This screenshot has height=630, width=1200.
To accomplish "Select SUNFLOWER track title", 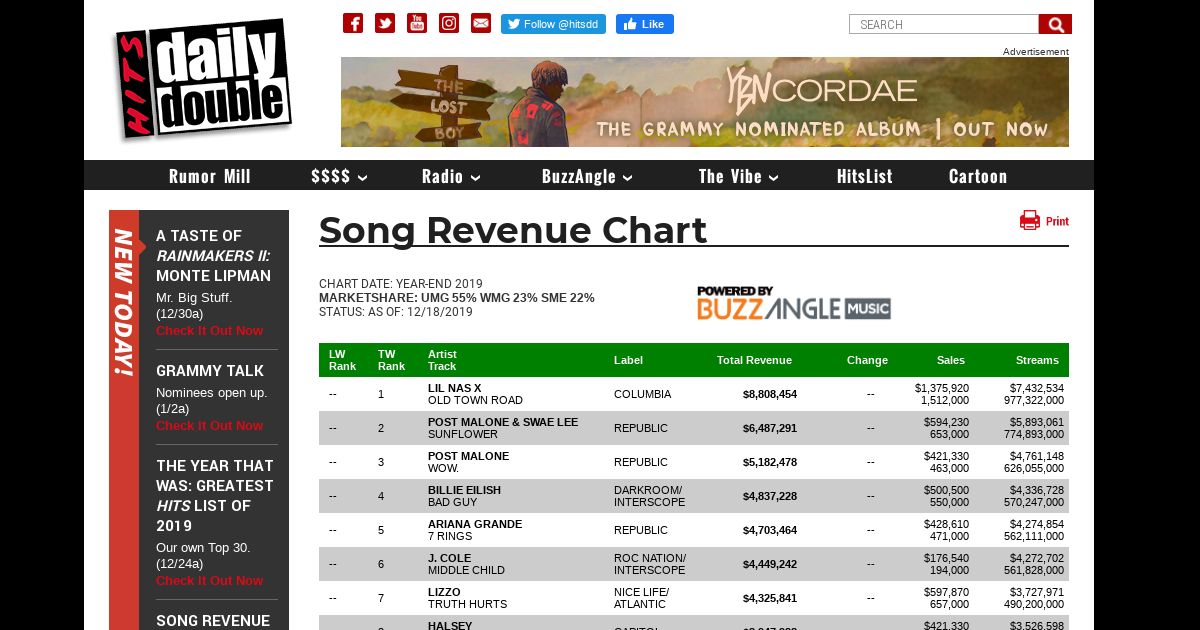I will click(463, 434).
